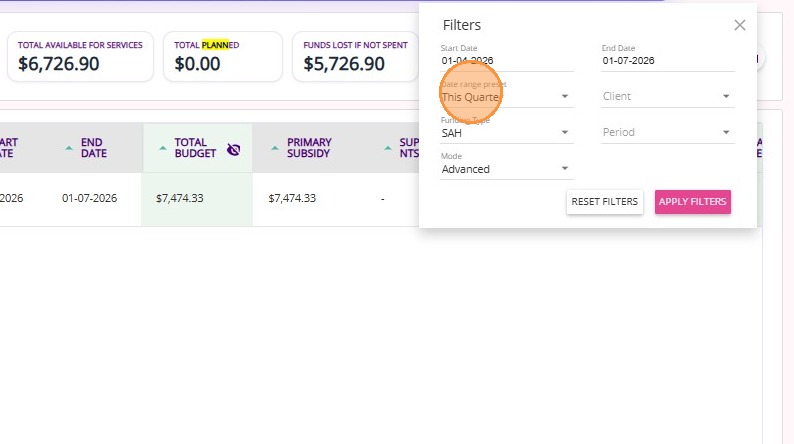
Task: Sort table by End Date header
Action: pyautogui.click(x=94, y=149)
